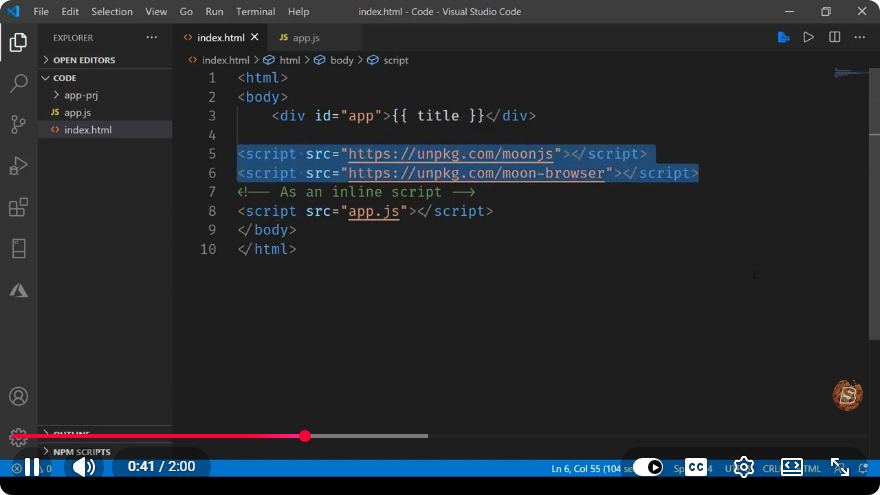Seek the video at the progress scrubber
880x495 pixels.
(305, 436)
